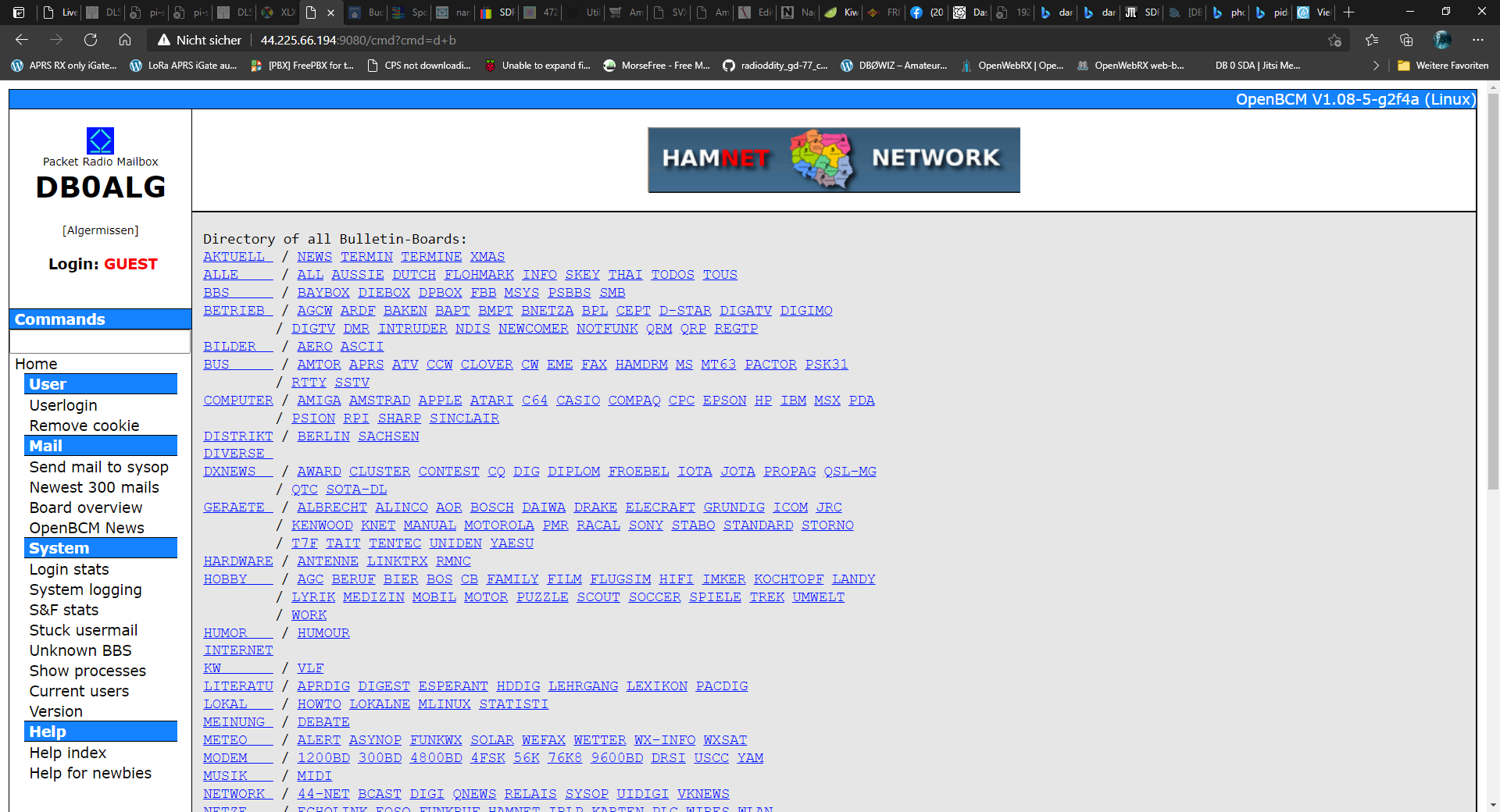Click the HAMNET board link under NETZE
This screenshot has width=1500, height=812.
513,808
